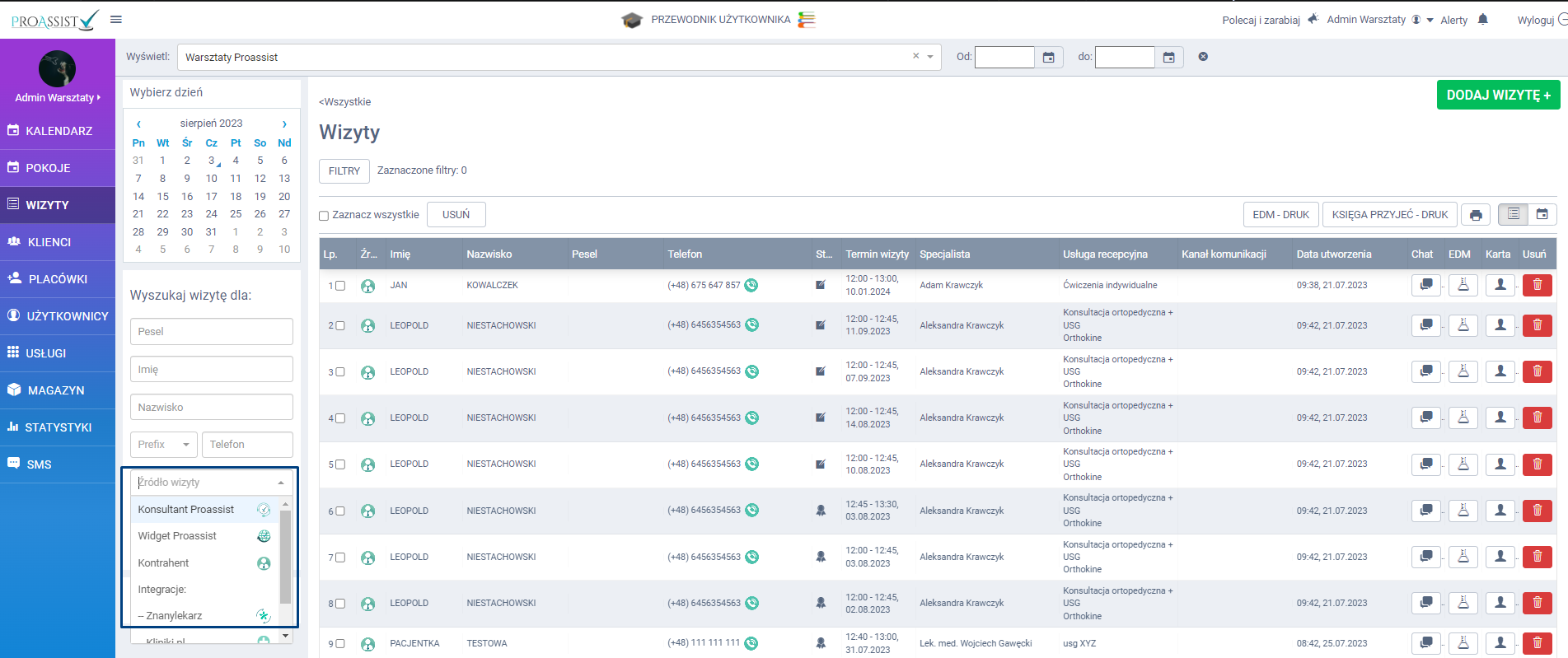Collapse the Źródło wizyty dropdown
Image resolution: width=1568 pixels, height=658 pixels.
click(281, 483)
